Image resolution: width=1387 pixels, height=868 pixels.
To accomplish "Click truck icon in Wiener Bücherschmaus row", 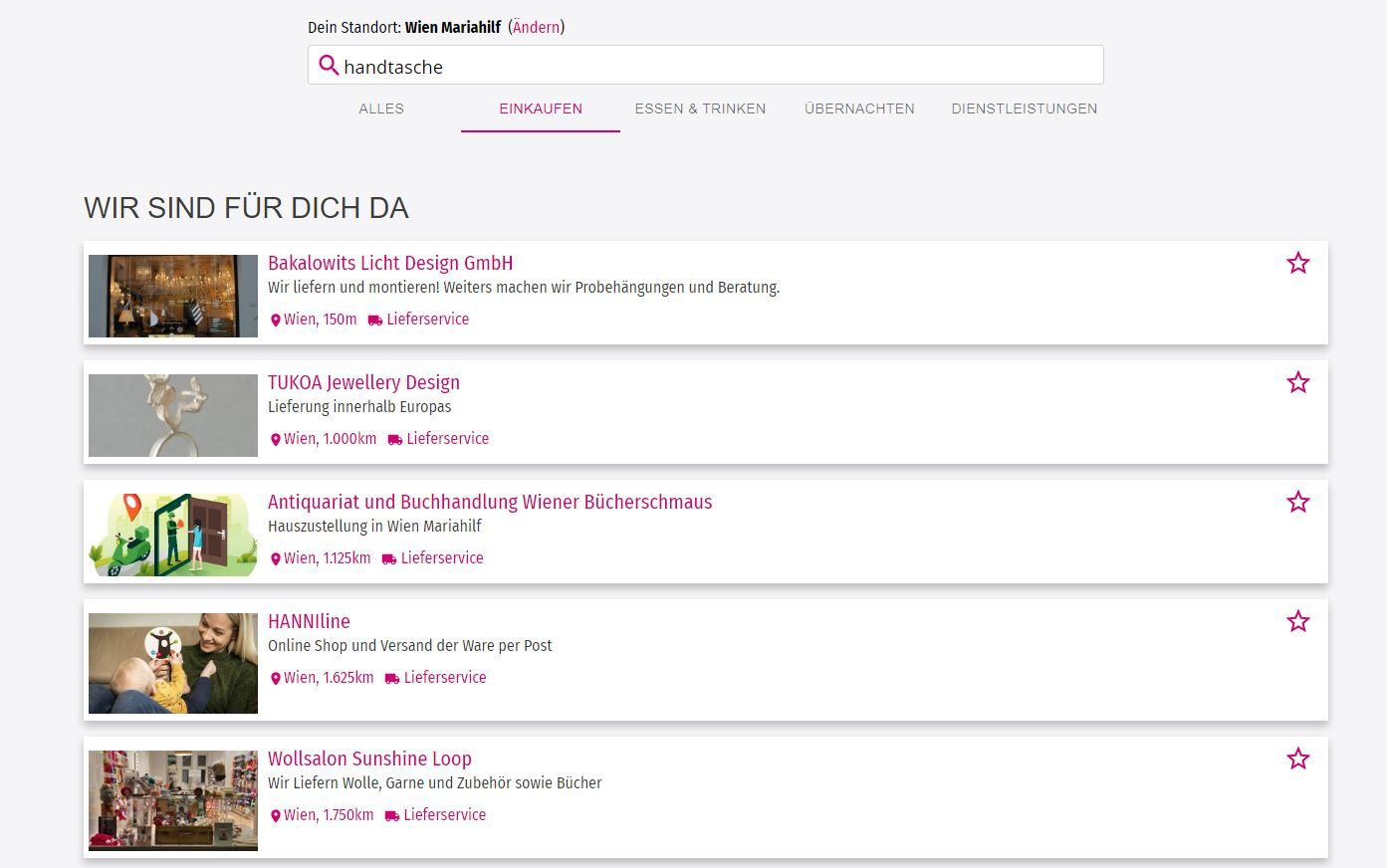I will pos(389,559).
